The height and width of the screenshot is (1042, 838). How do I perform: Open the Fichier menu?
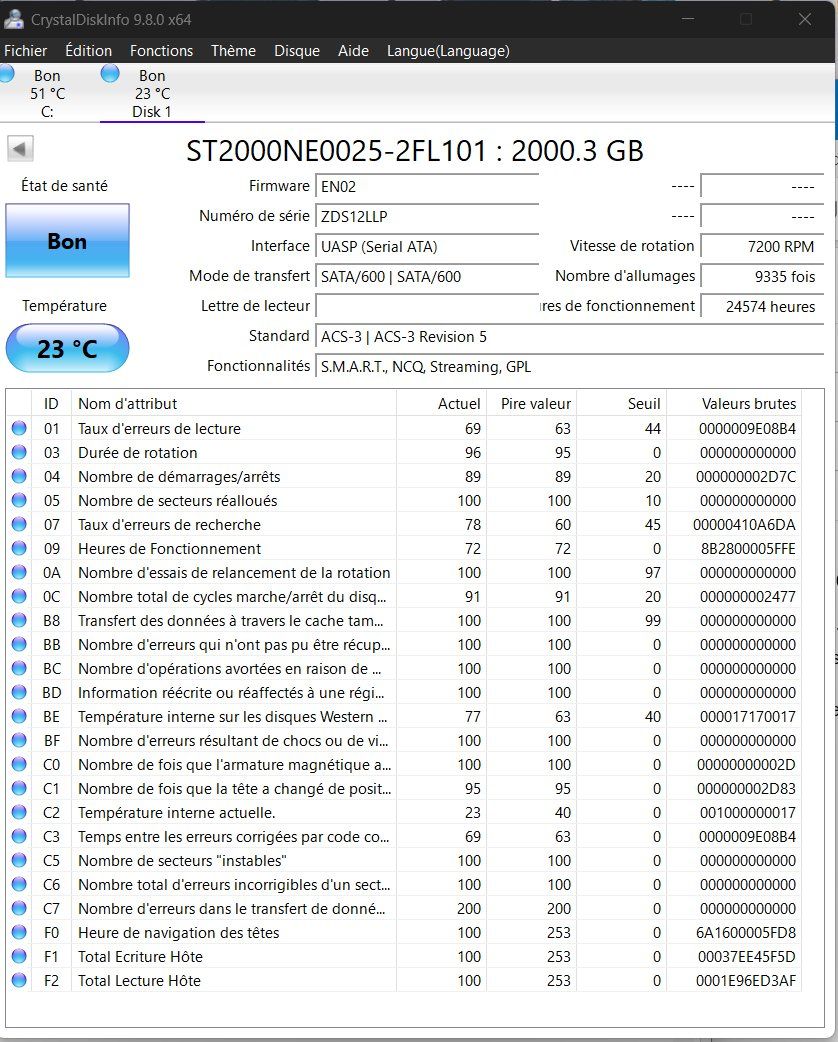(25, 51)
